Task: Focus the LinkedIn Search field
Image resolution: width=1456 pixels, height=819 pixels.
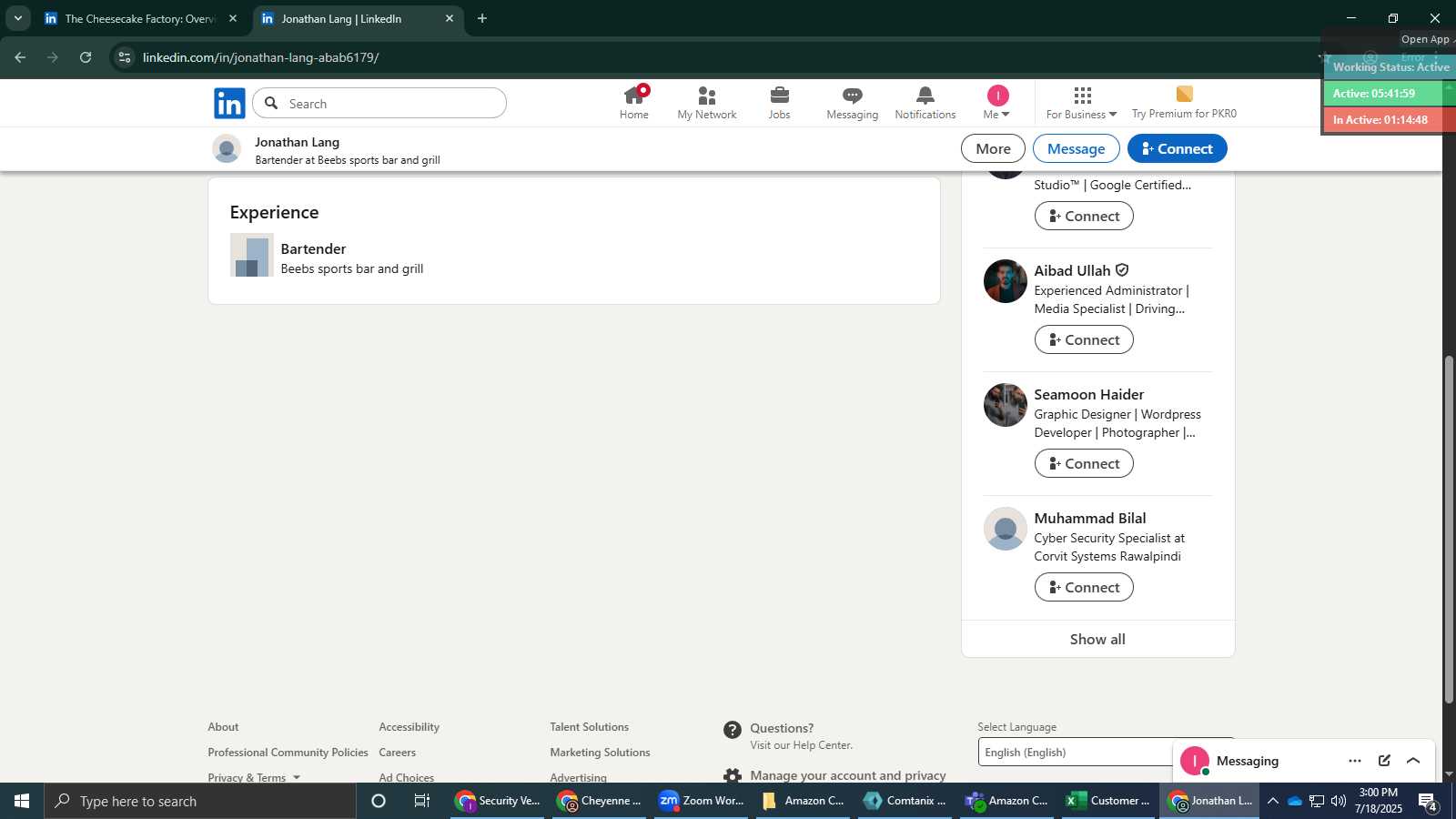Action: click(x=379, y=103)
